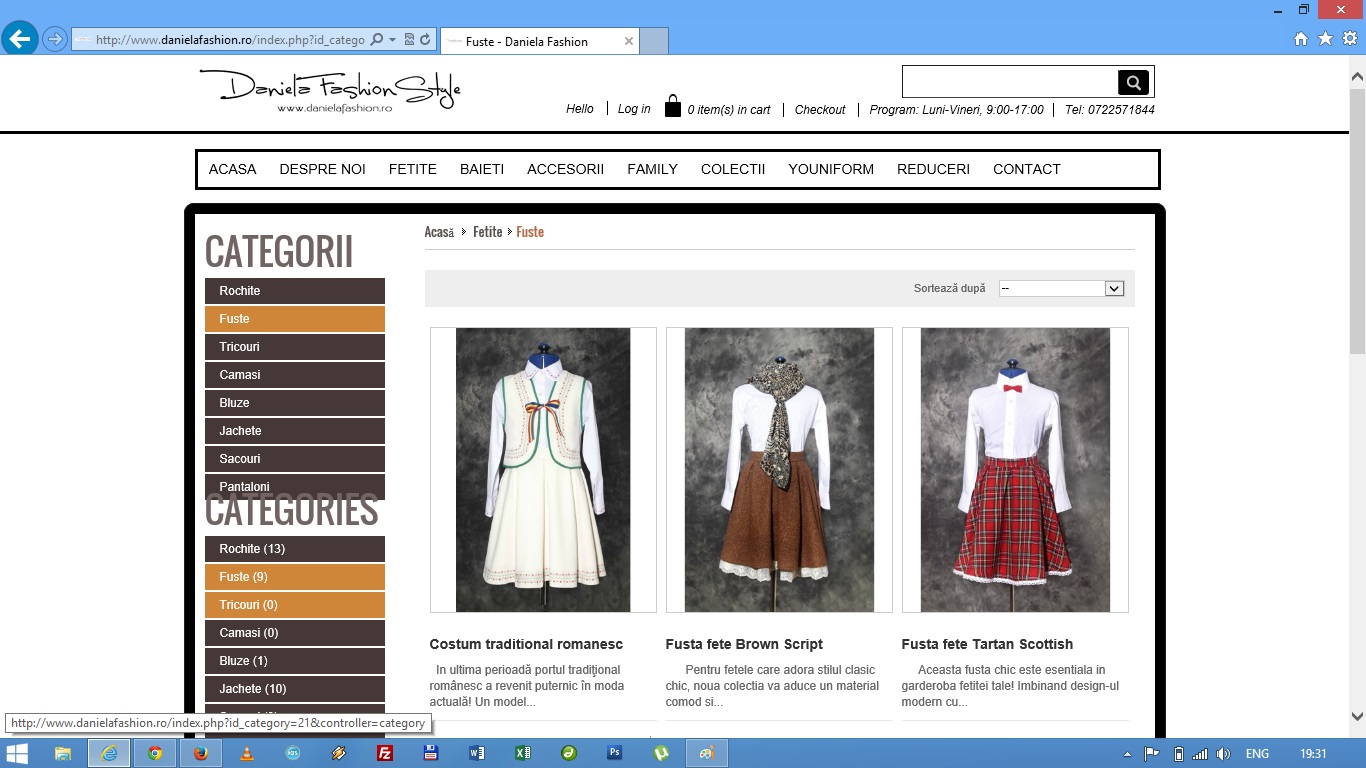Open the Fusta fete Tartan Scottish image

(1015, 470)
